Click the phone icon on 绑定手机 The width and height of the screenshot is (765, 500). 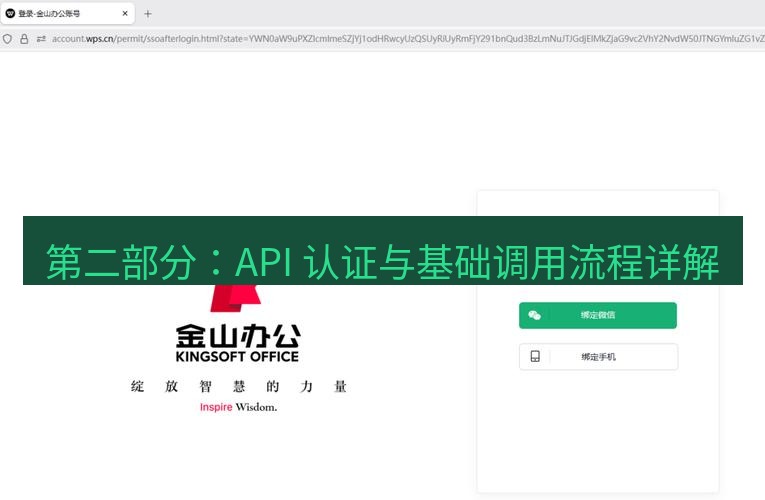(535, 357)
